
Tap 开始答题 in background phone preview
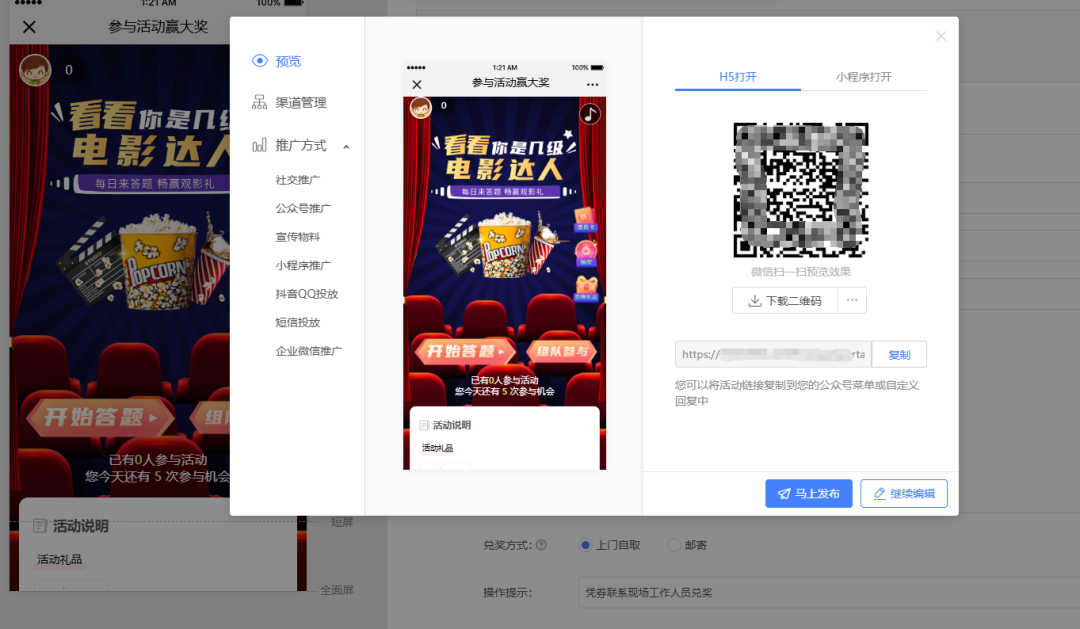[101, 417]
